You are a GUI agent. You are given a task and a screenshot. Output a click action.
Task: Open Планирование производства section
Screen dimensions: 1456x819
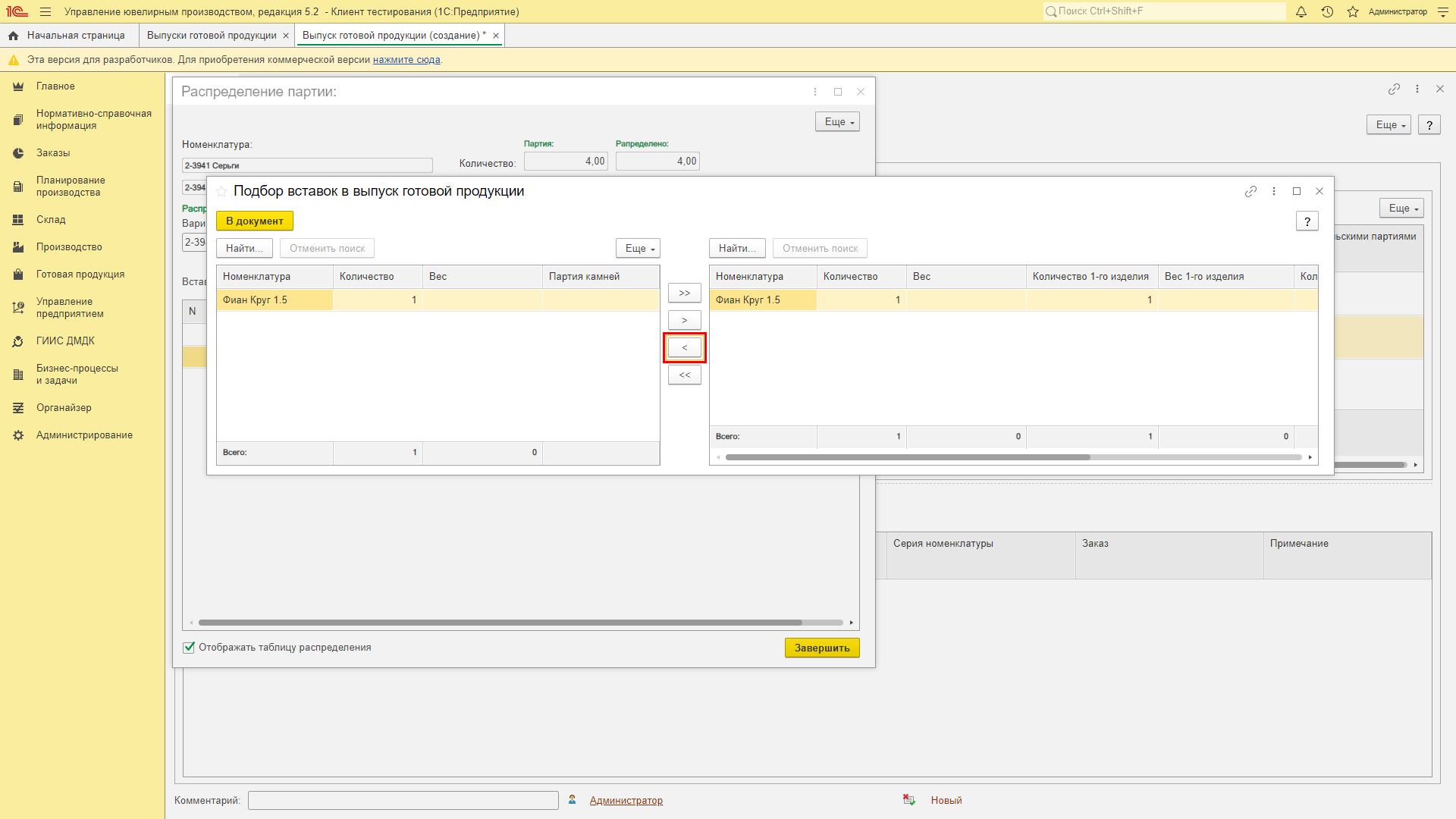(x=71, y=187)
